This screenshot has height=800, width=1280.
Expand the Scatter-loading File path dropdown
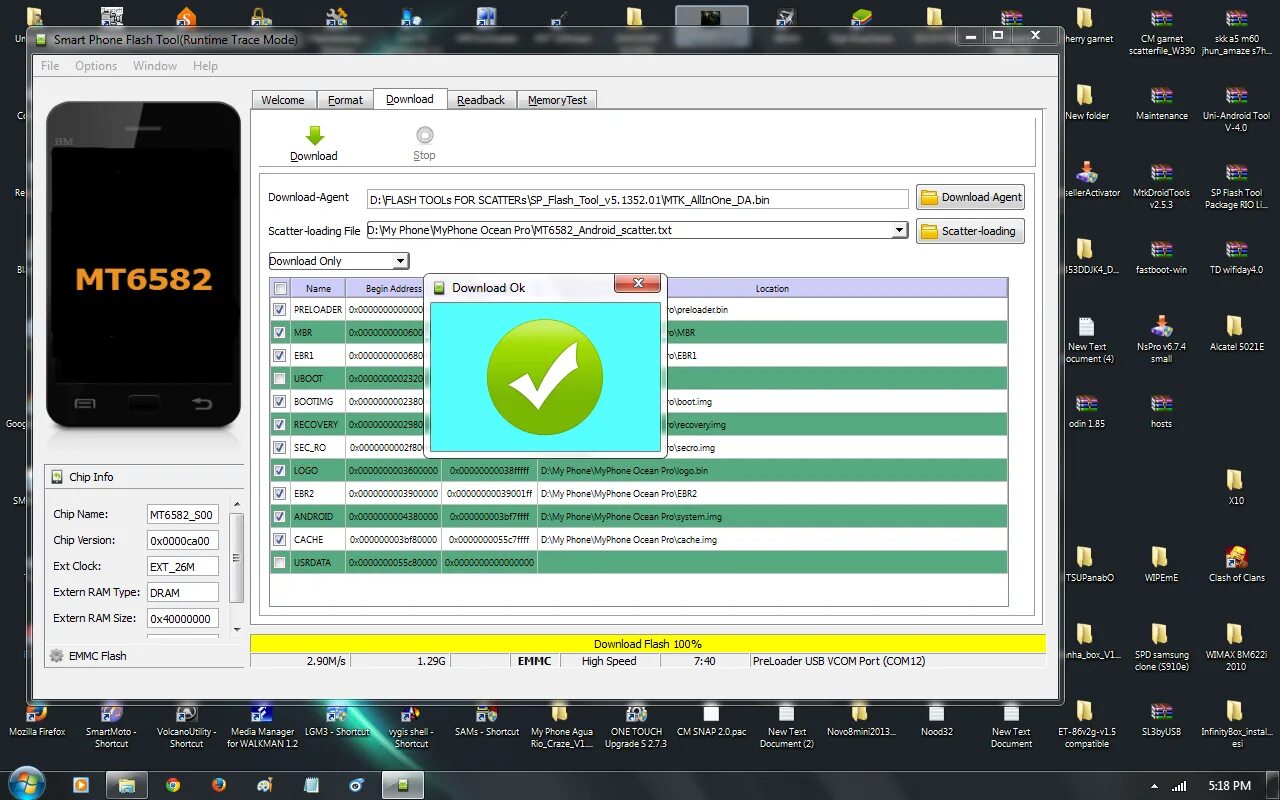899,231
